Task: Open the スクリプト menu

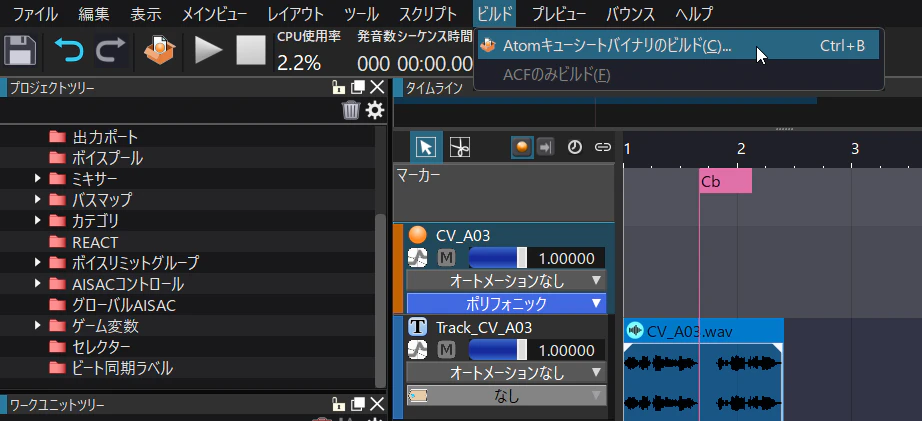Action: [428, 13]
